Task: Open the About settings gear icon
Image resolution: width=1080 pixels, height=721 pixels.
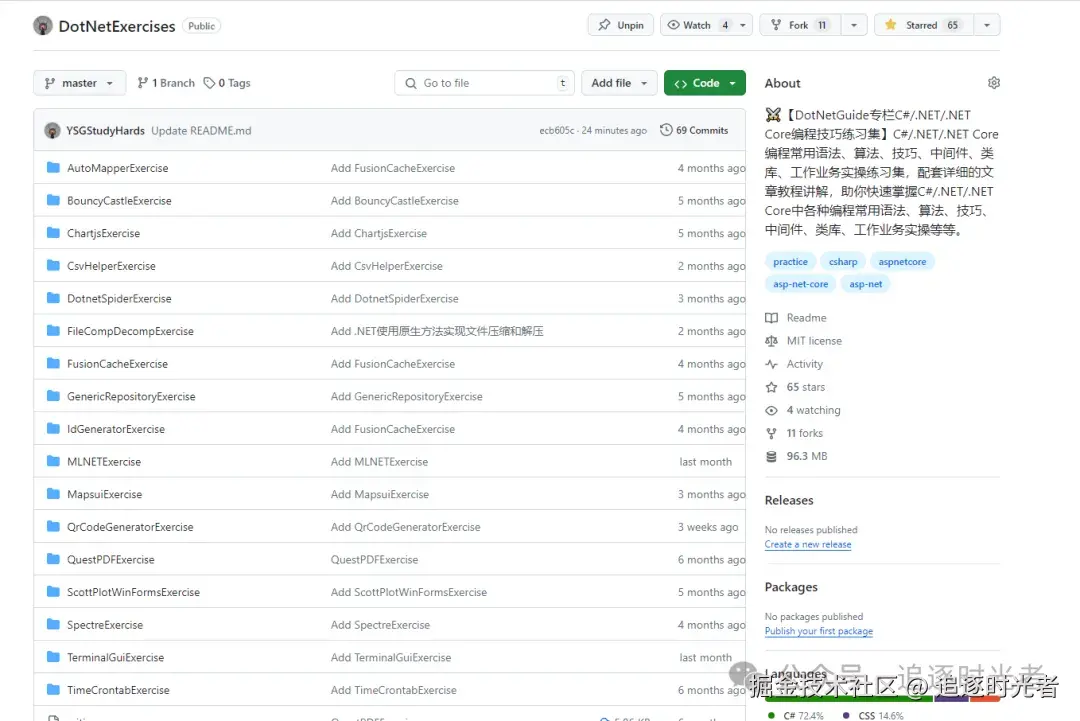Action: 993,83
